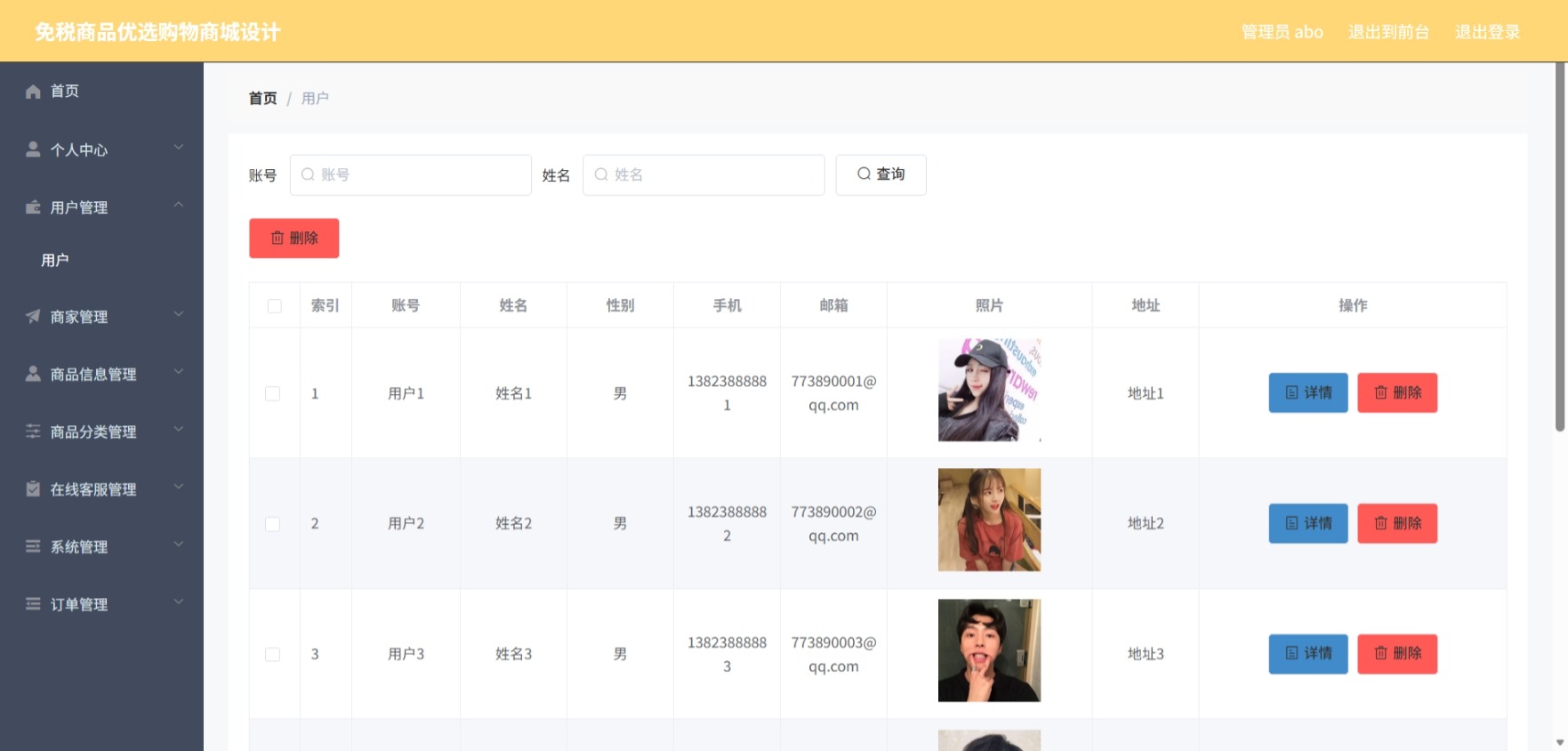
Task: Expand the 商家管理 menu chevron
Action: [x=179, y=314]
